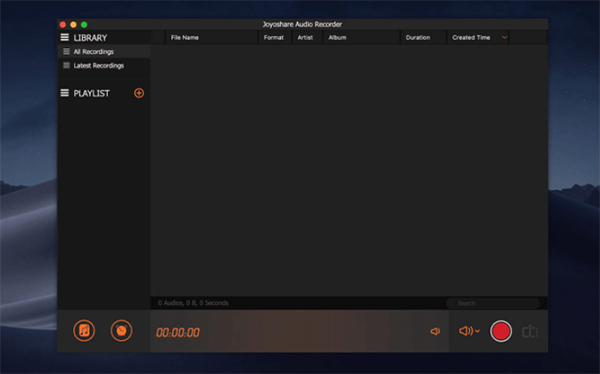This screenshot has width=600, height=374.
Task: Open audio source dropdown next to speaker
Action: [x=477, y=331]
